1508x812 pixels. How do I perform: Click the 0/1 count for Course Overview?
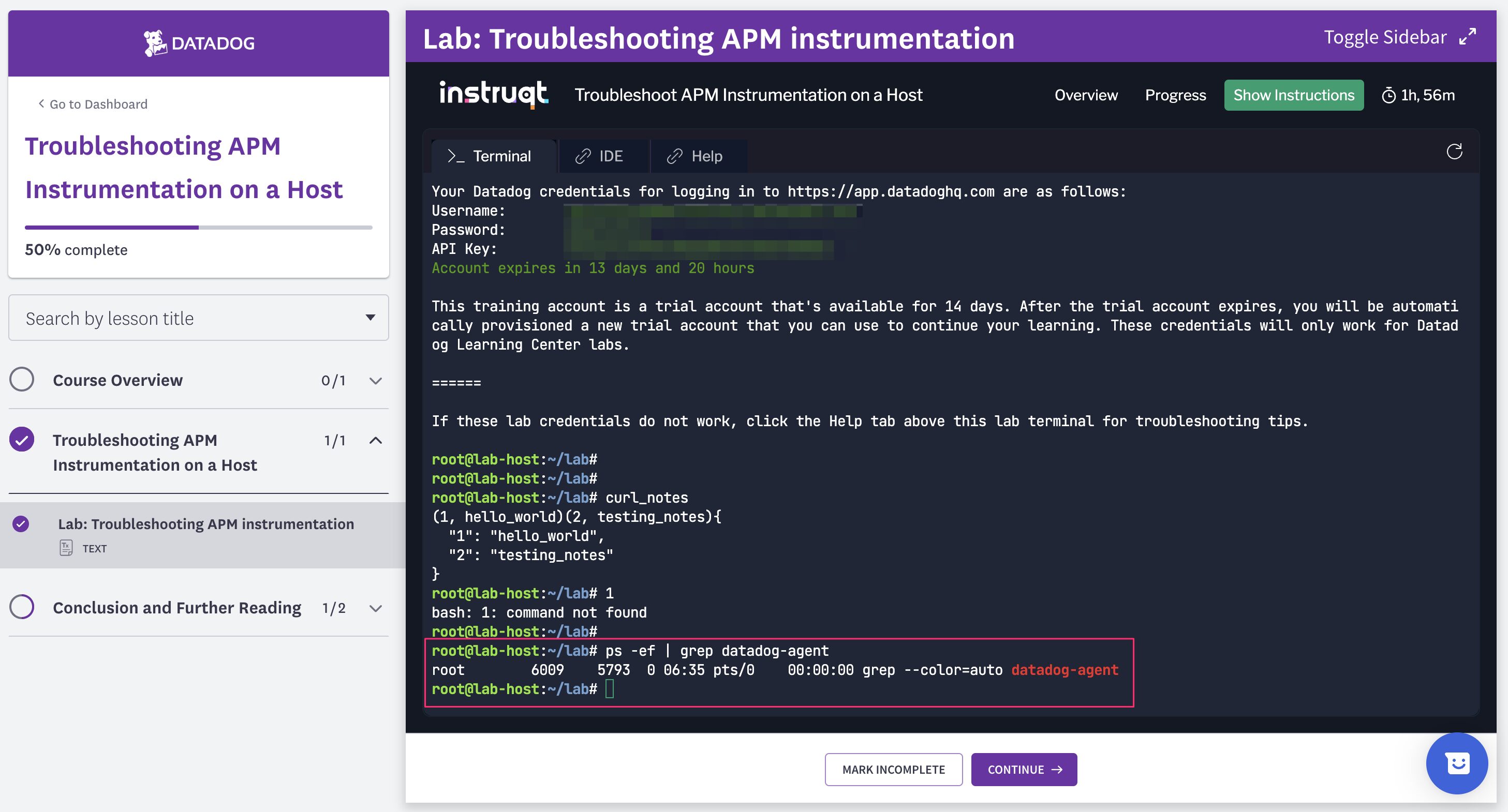(333, 381)
